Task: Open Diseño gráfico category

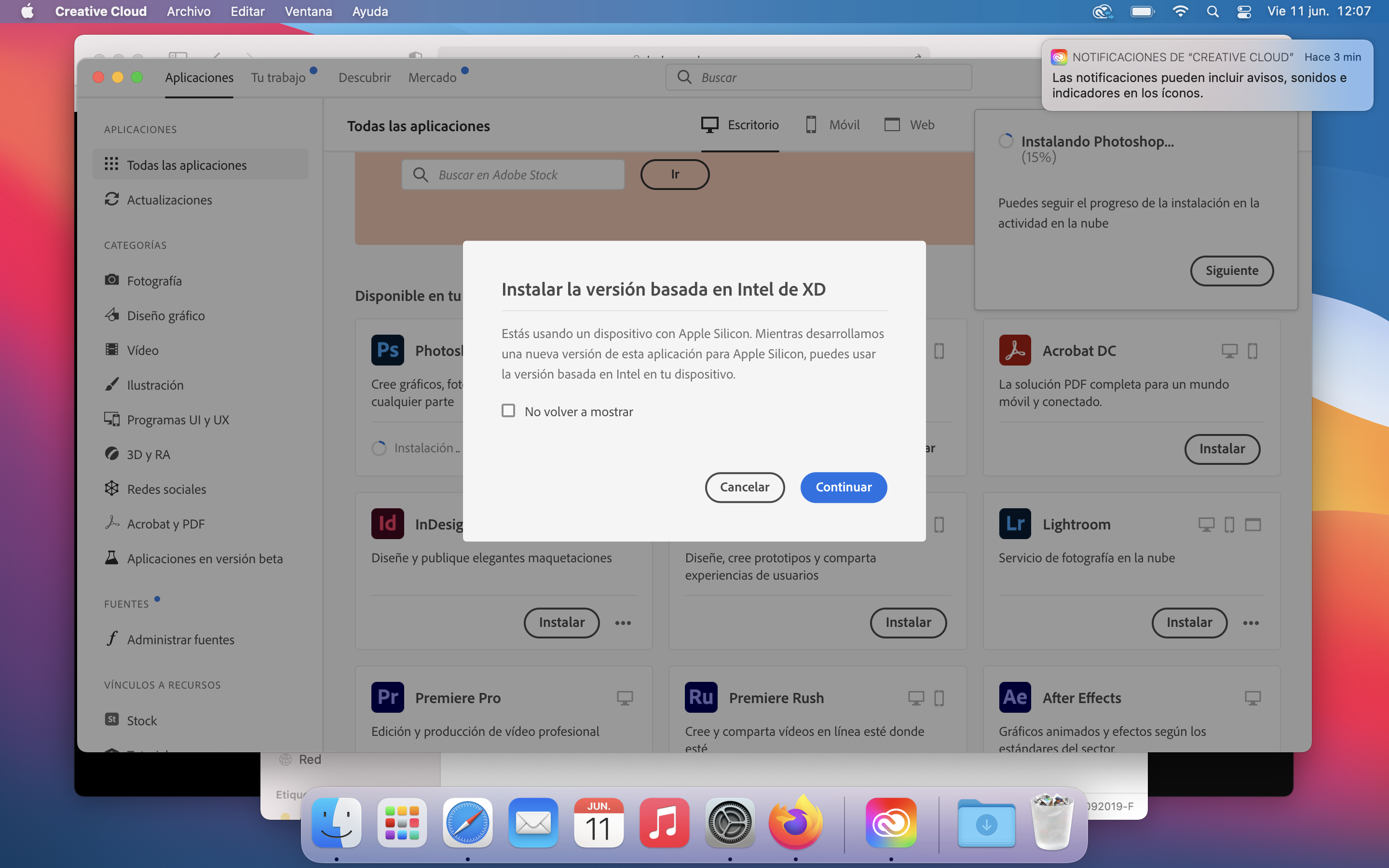Action: [165, 315]
